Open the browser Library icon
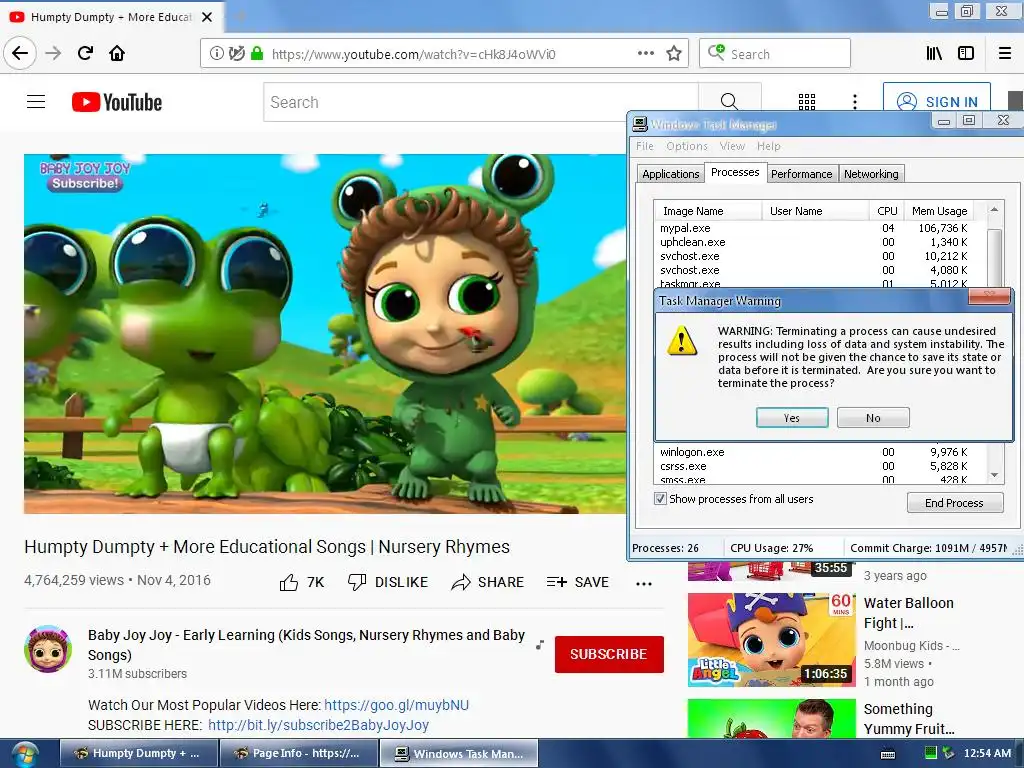Image resolution: width=1024 pixels, height=768 pixels. [x=934, y=54]
